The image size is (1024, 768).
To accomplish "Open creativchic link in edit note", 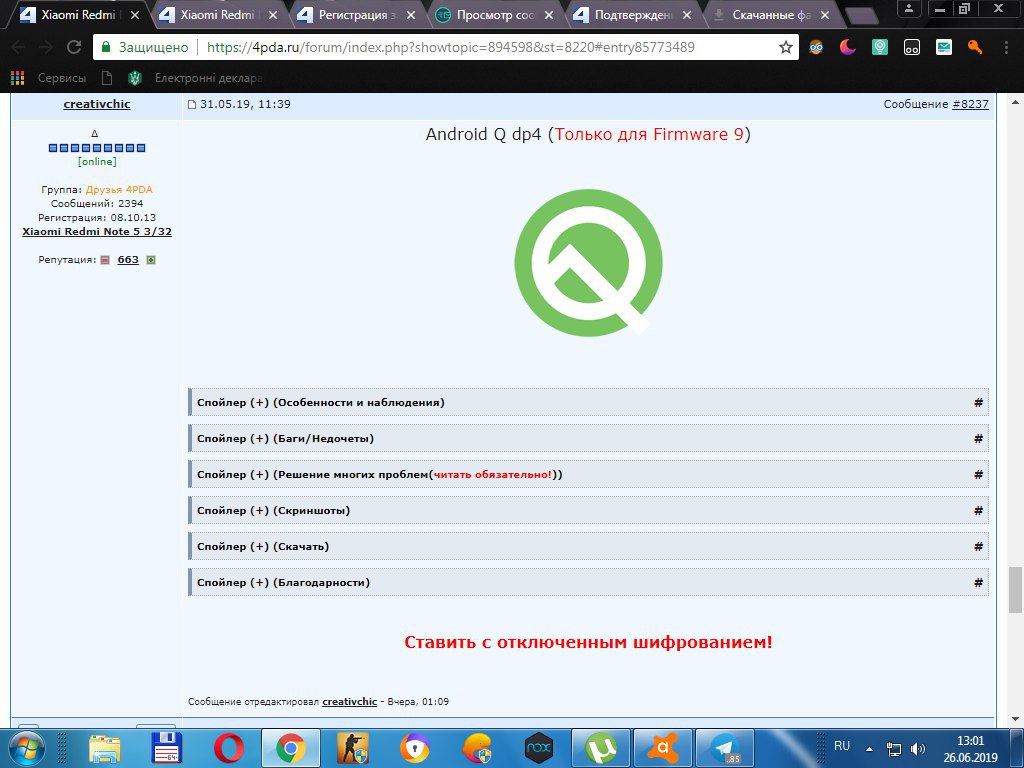I will [349, 701].
